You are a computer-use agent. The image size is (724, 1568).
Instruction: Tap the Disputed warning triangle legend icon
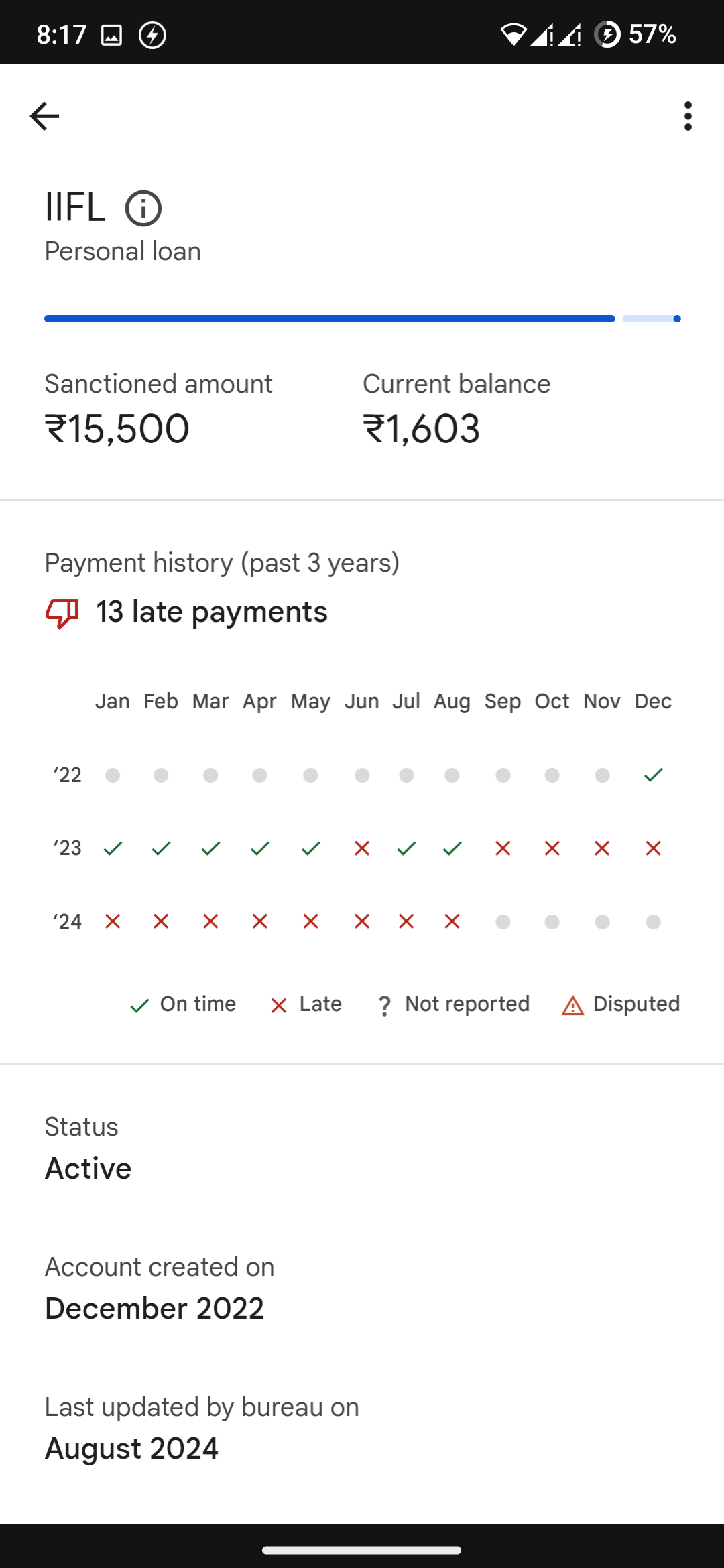tap(572, 1005)
